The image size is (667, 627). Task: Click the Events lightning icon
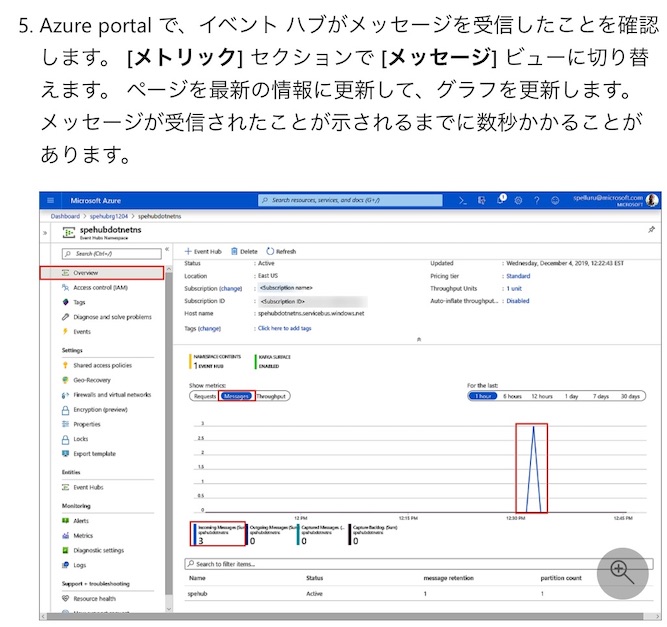[65, 331]
